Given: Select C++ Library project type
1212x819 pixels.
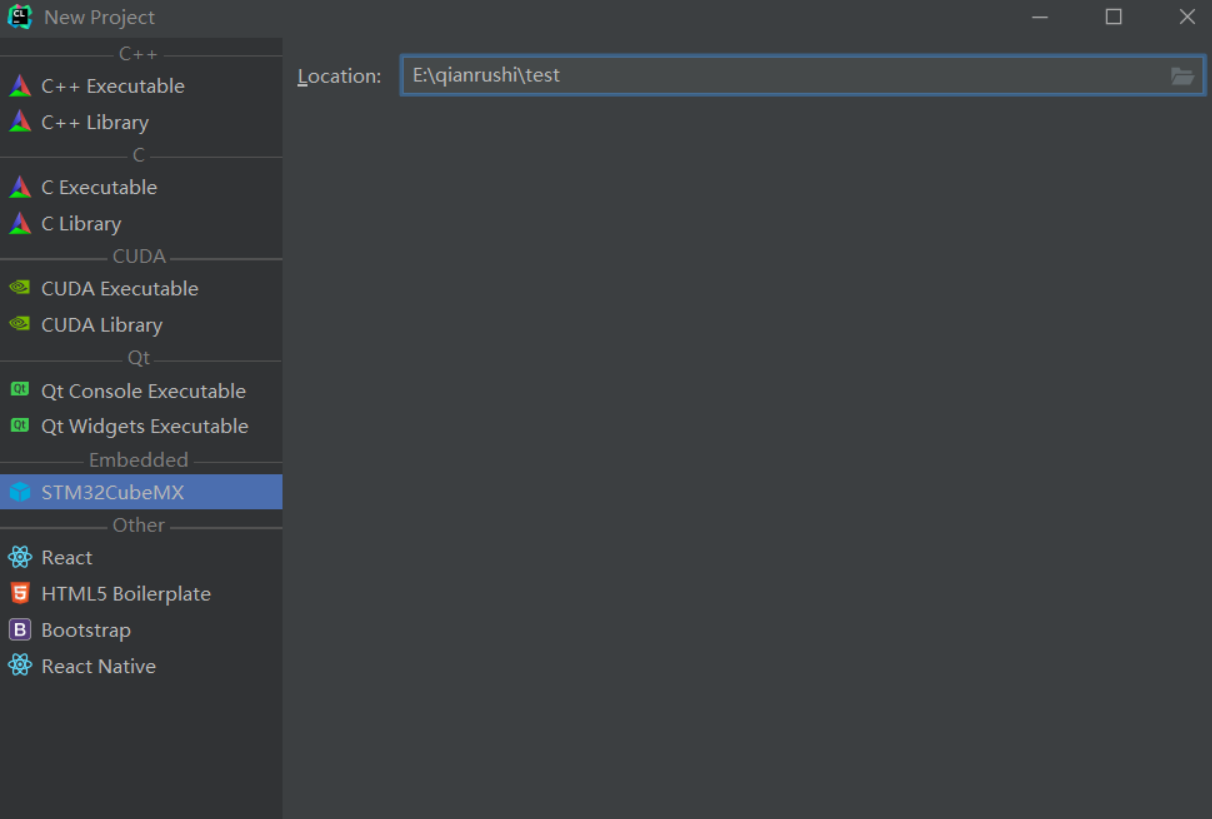Looking at the screenshot, I should (141, 122).
